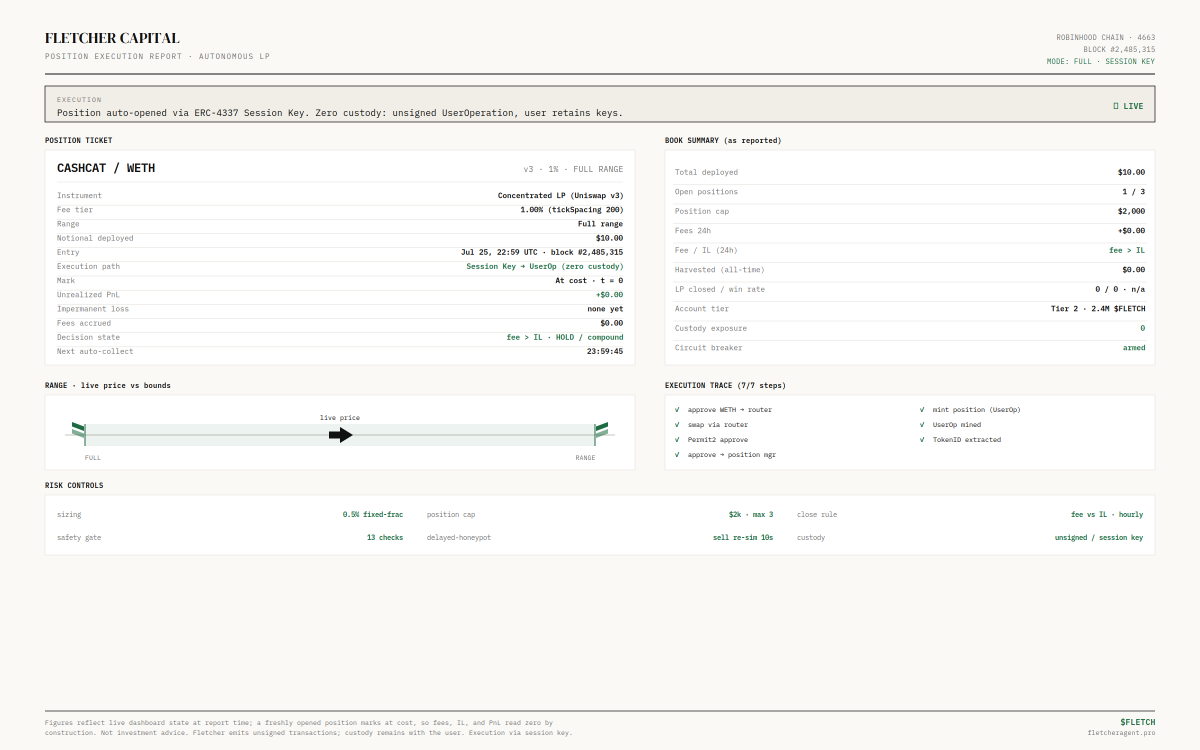Image resolution: width=1200 pixels, height=750 pixels.
Task: Click fee > IL · HOLD / compound decision state
Action: tap(565, 337)
